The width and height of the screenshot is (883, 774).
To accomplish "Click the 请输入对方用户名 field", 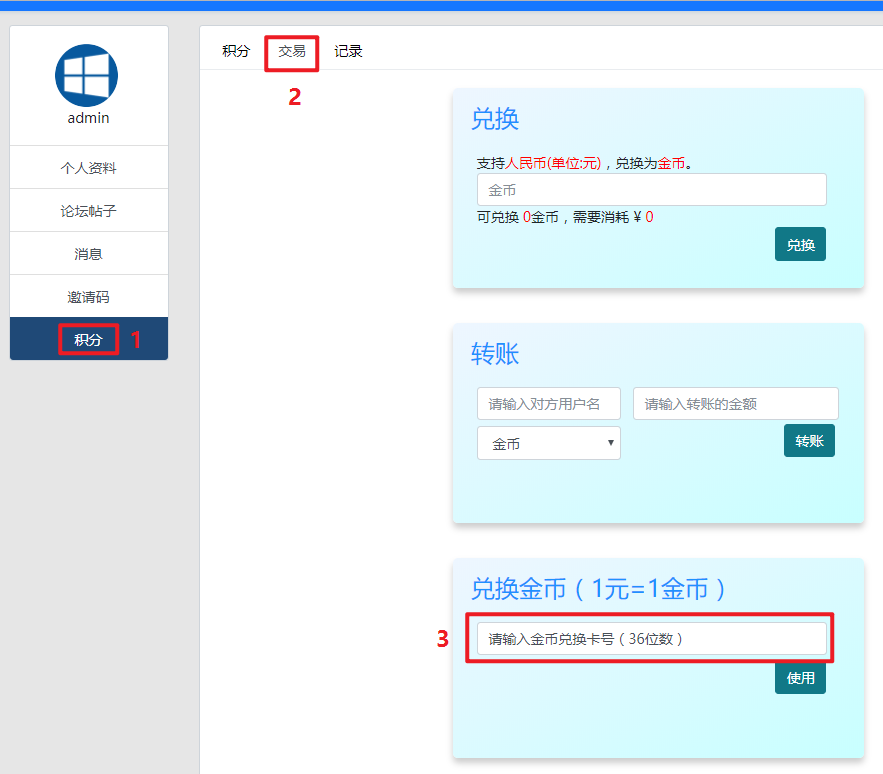I will tap(548, 404).
